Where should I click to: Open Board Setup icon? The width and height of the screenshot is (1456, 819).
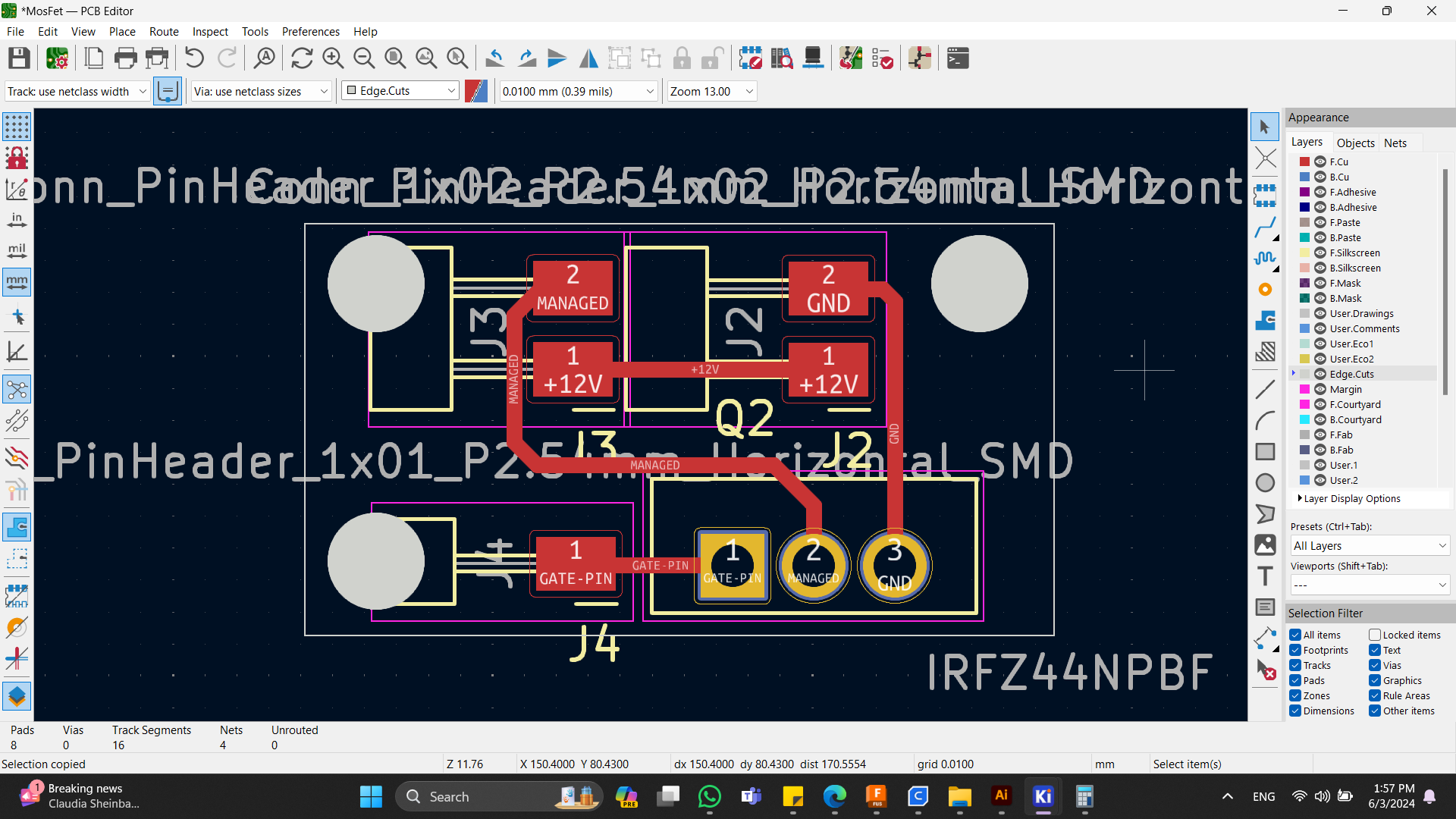click(57, 58)
